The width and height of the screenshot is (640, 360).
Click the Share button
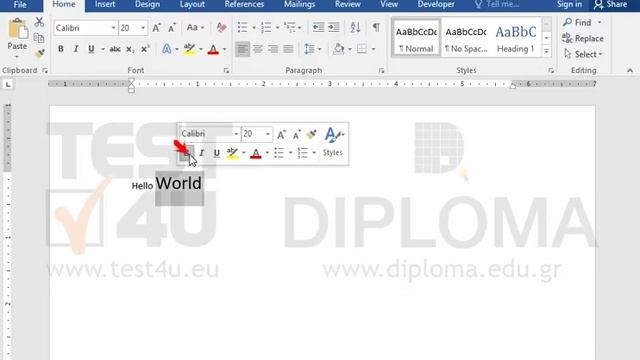tap(611, 5)
